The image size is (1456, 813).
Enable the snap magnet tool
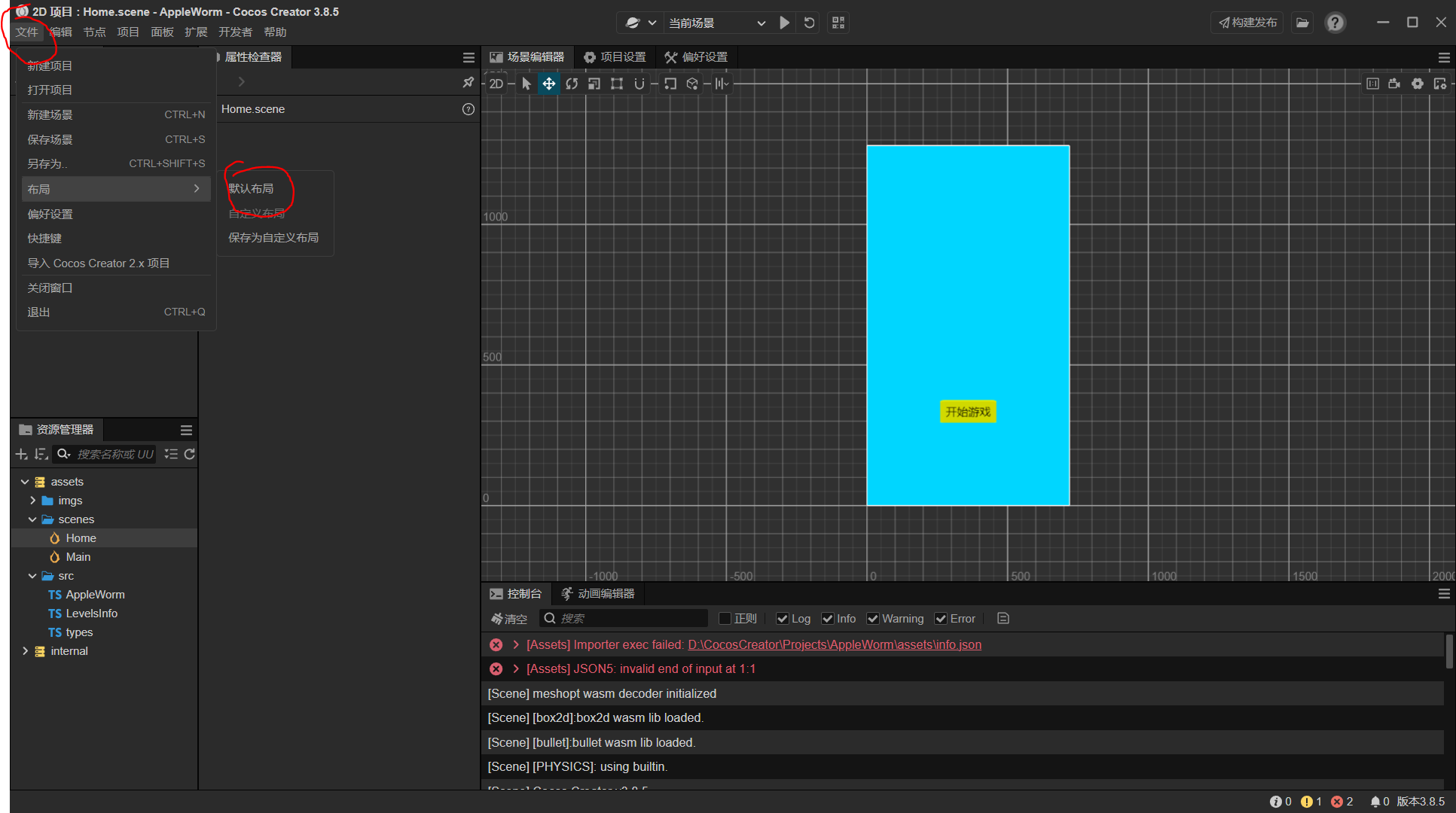[x=639, y=84]
